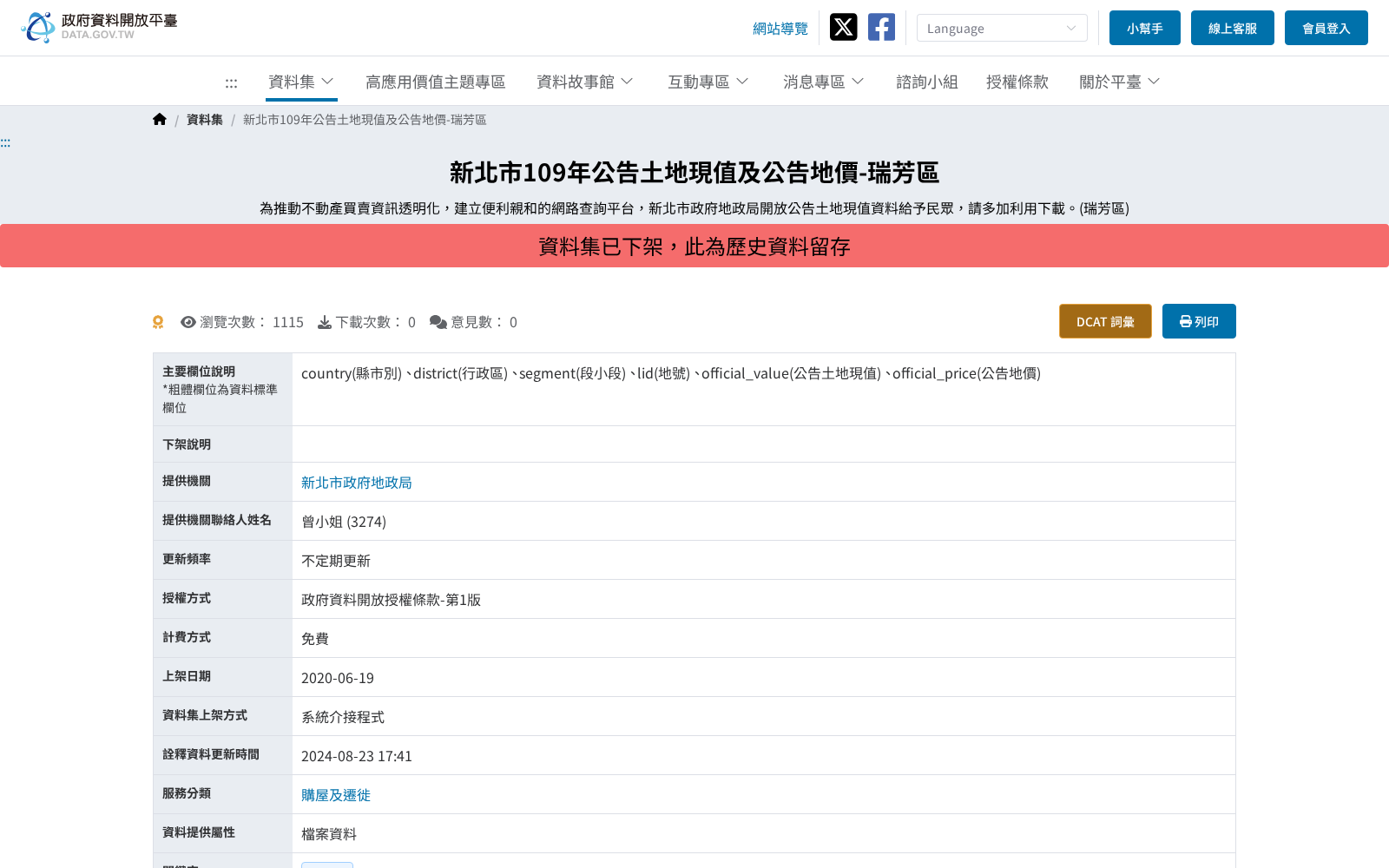Click the ::: accesskey marker in navigation bar
The width and height of the screenshot is (1389, 868).
pyautogui.click(x=231, y=82)
